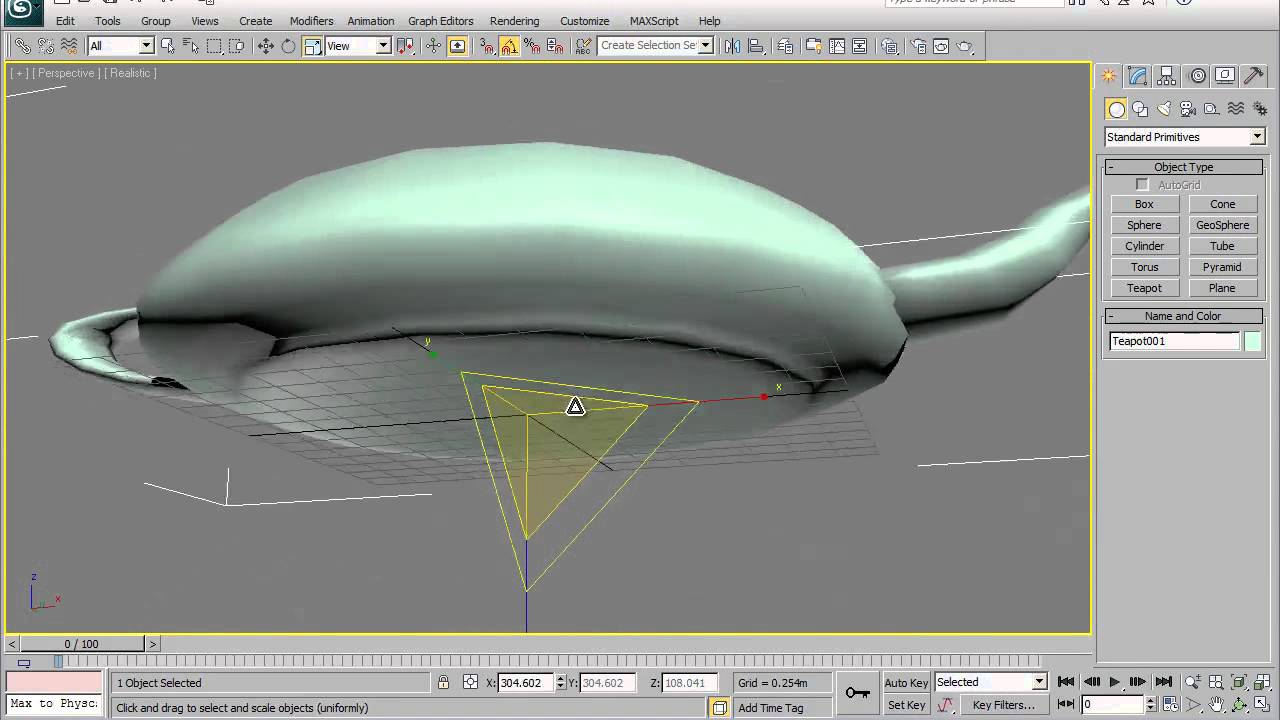Viewport: 1280px width, 720px height.
Task: Activate the Select Object tool
Action: (167, 46)
